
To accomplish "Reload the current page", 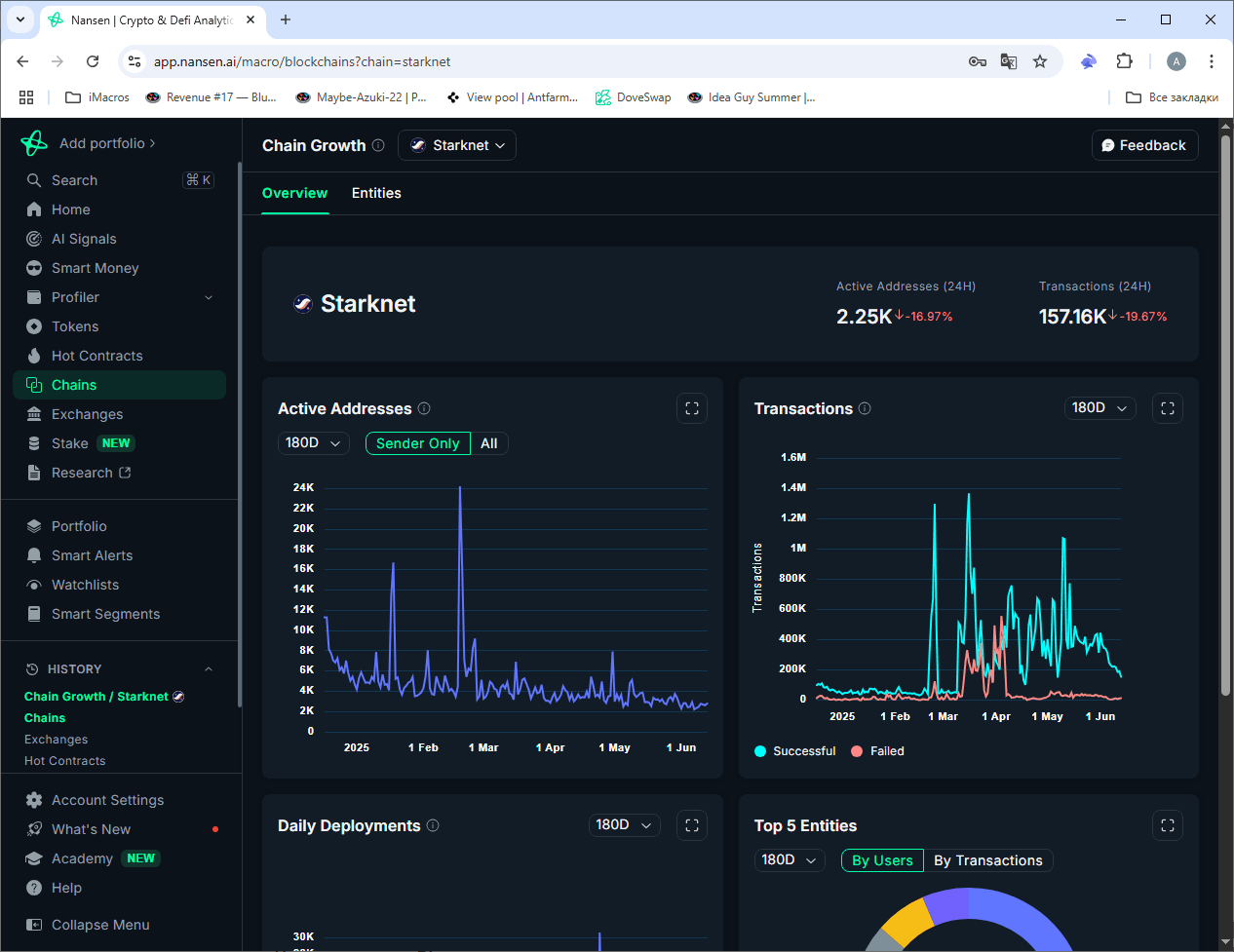I will point(93,61).
